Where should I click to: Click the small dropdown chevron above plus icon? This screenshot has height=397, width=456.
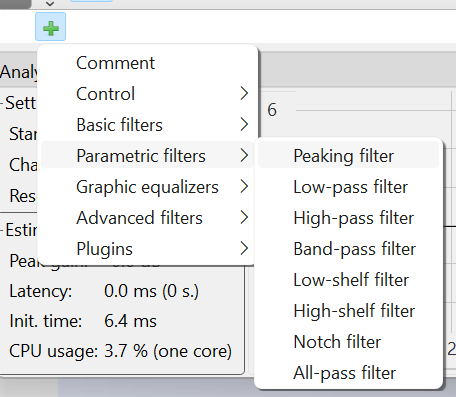tap(50, 4)
